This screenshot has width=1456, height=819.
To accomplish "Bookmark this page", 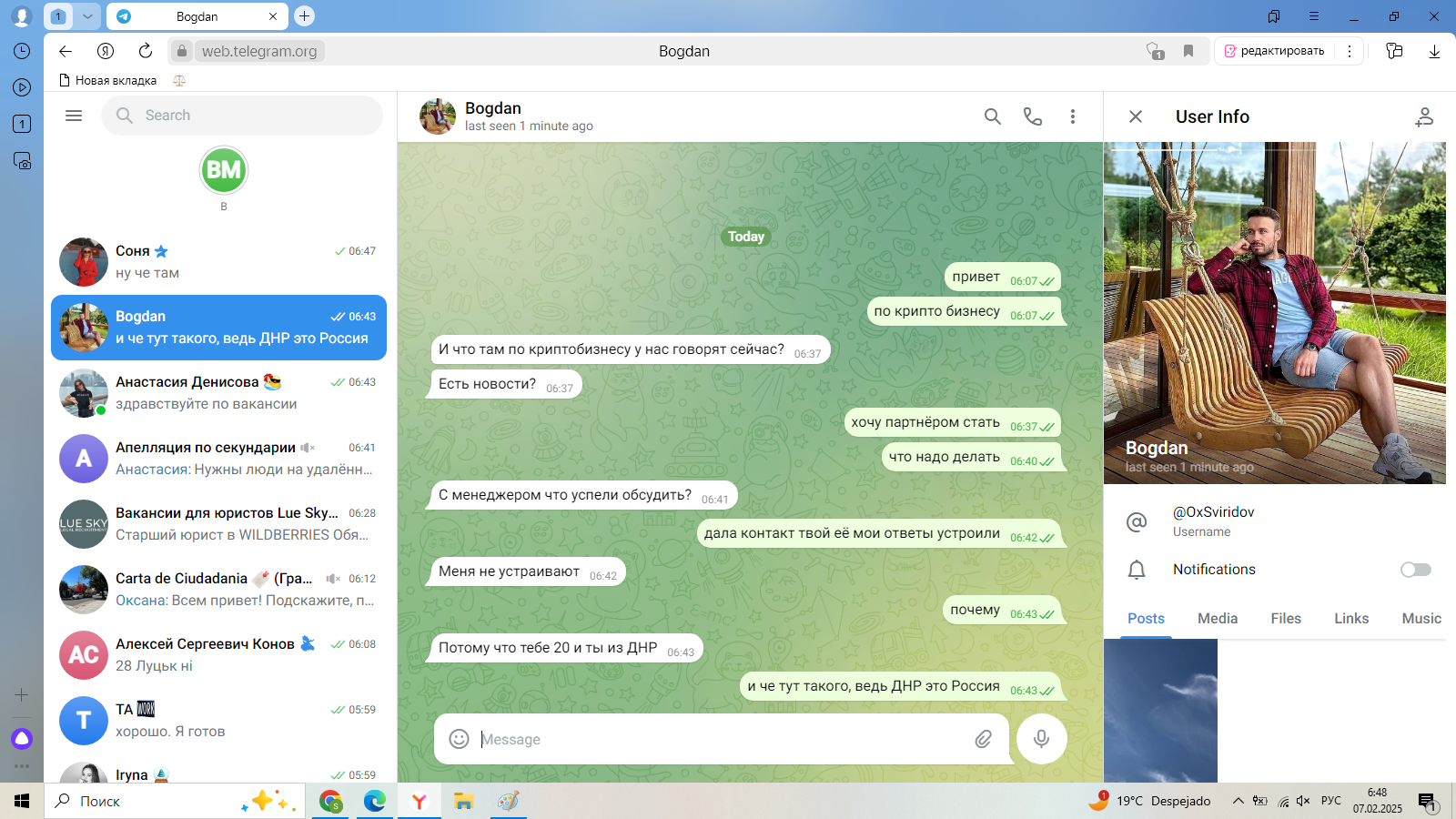I will point(1188,51).
